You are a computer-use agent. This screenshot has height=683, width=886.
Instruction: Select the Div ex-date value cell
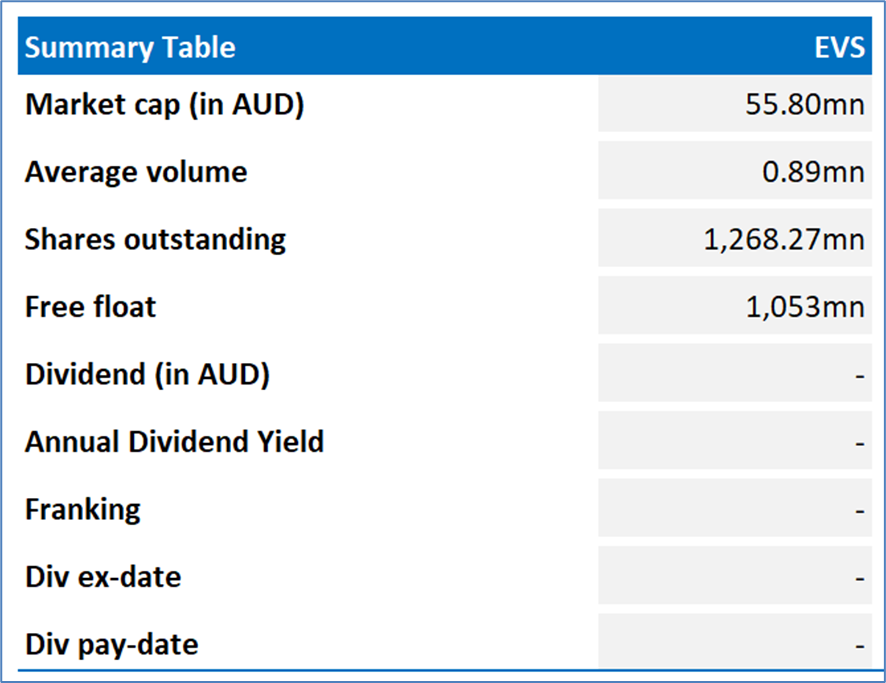coord(735,576)
